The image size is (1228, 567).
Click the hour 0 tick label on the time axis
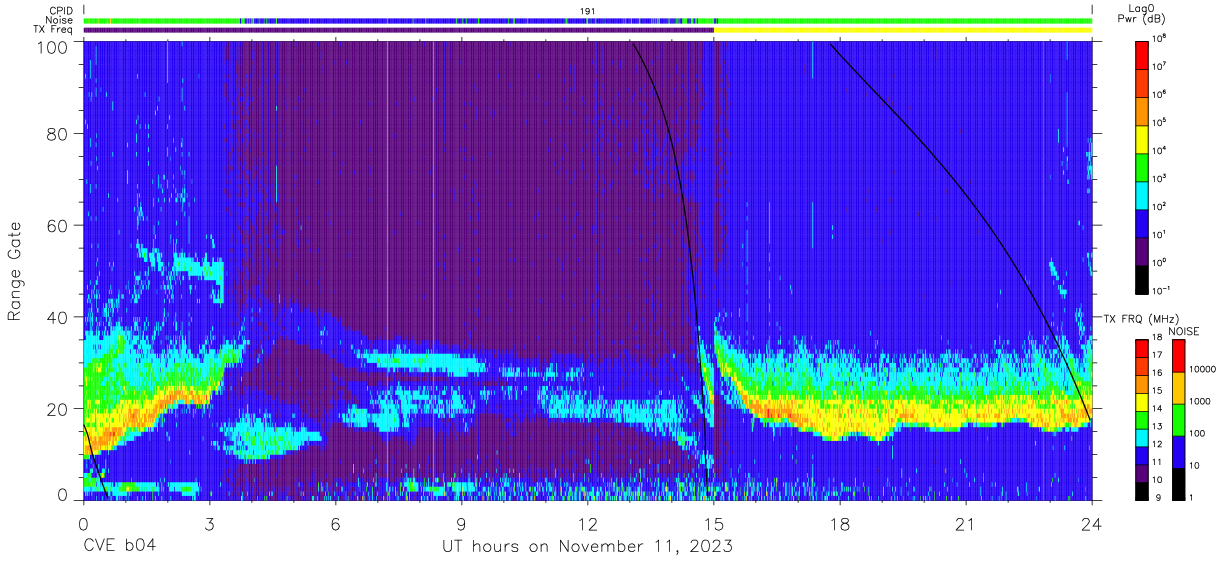tap(83, 524)
